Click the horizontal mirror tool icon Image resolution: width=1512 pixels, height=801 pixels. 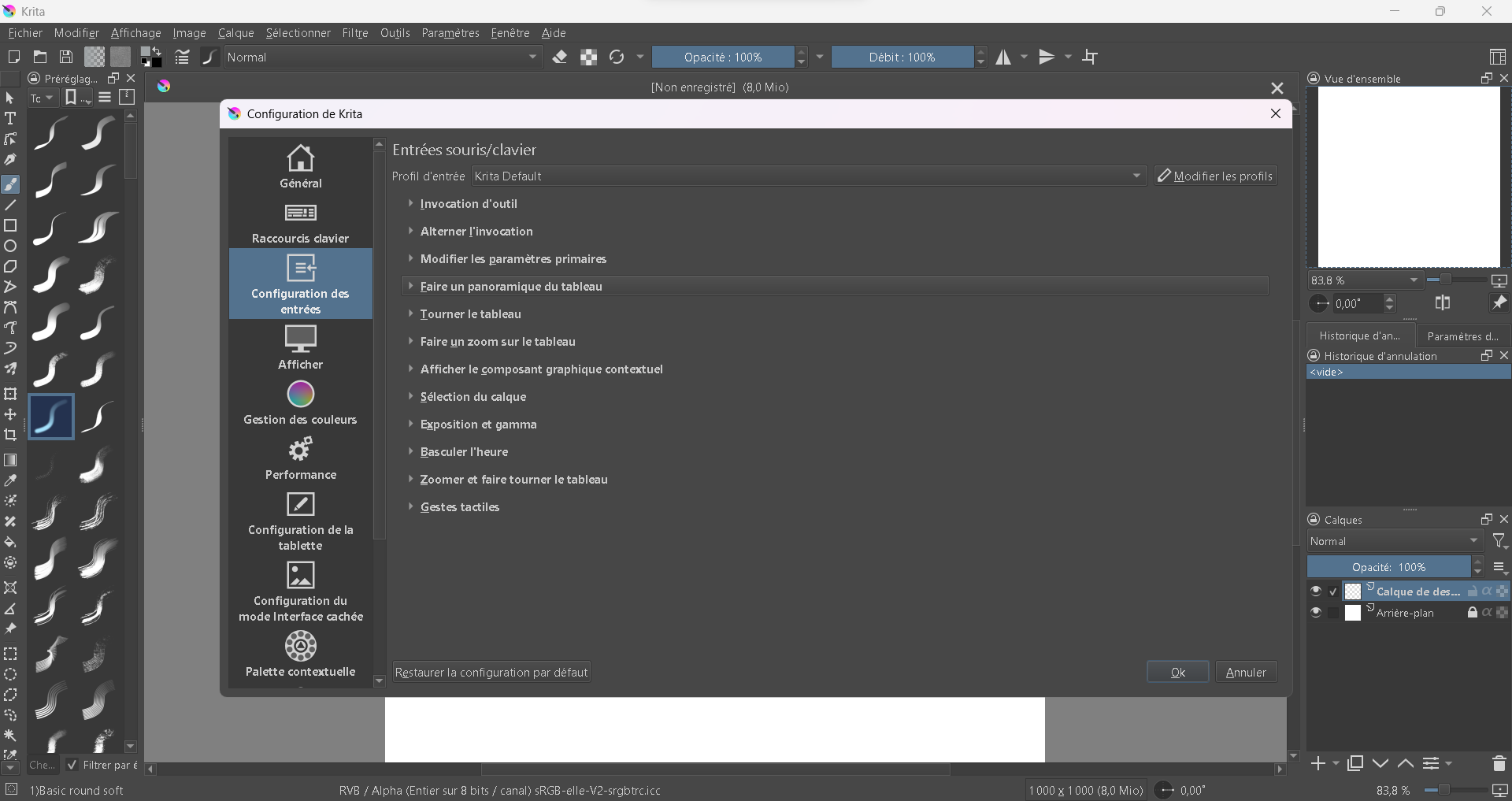pos(1004,57)
